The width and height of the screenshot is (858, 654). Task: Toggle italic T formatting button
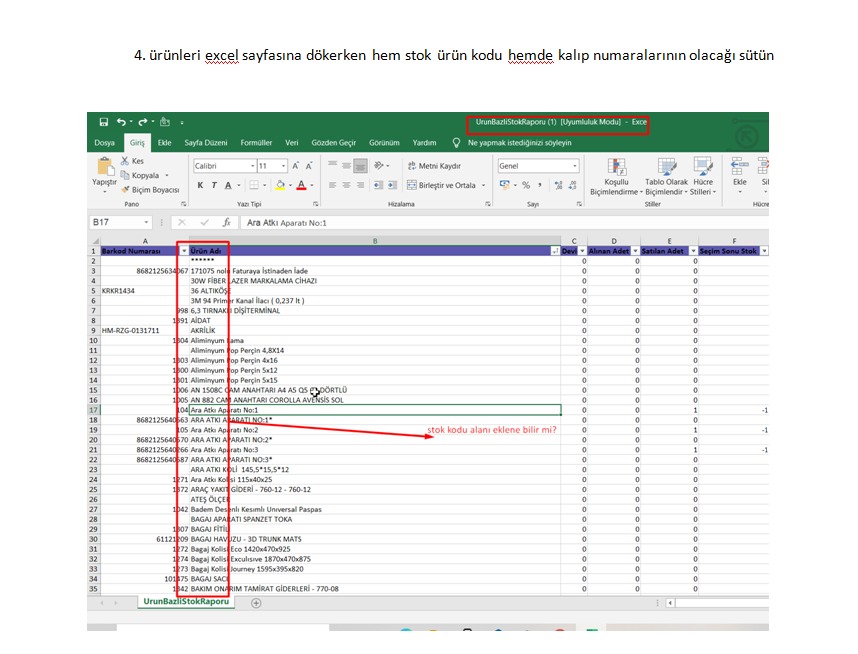[214, 185]
